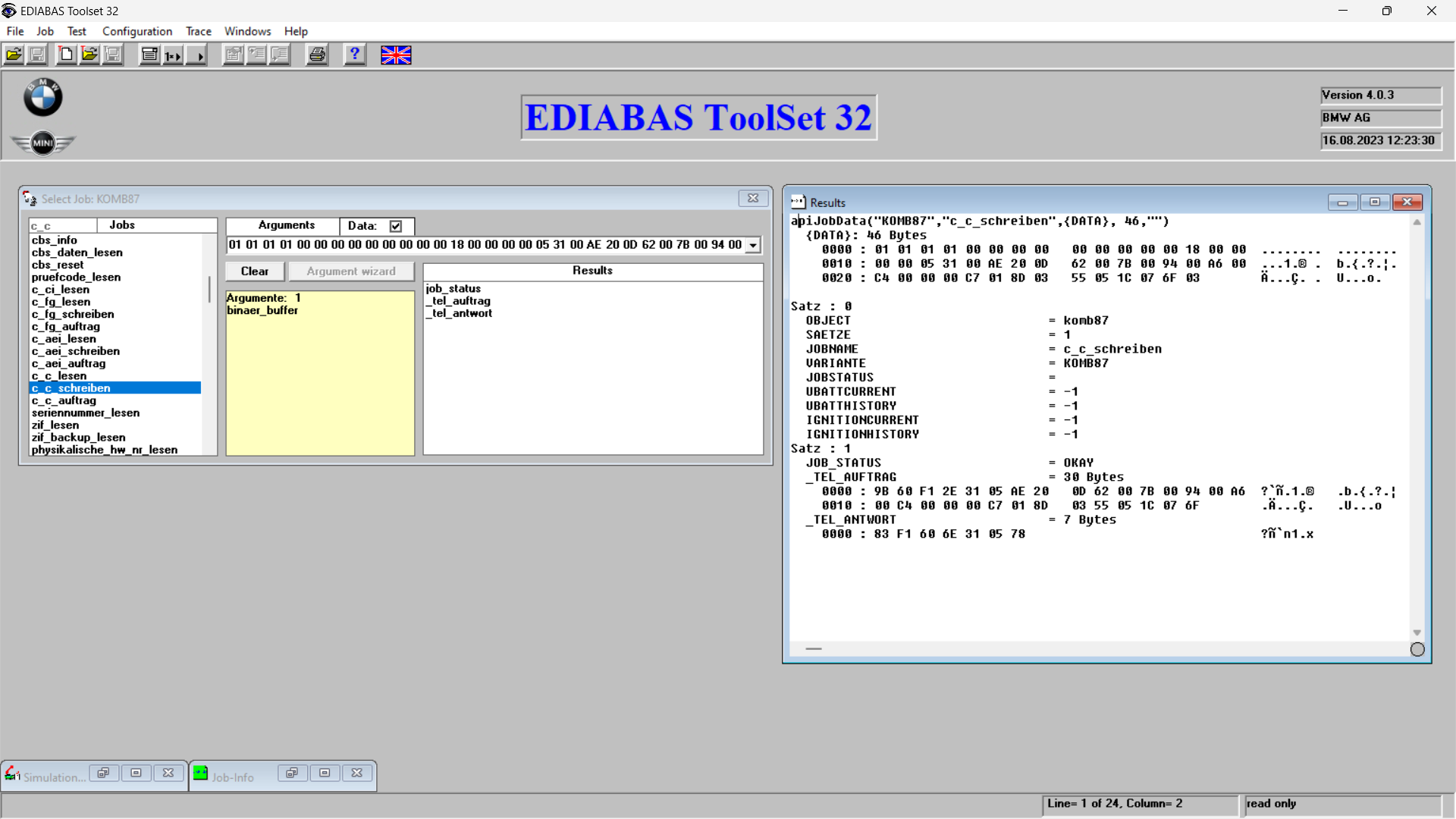
Task: Click the job filter field showing c_c
Action: coord(63,226)
